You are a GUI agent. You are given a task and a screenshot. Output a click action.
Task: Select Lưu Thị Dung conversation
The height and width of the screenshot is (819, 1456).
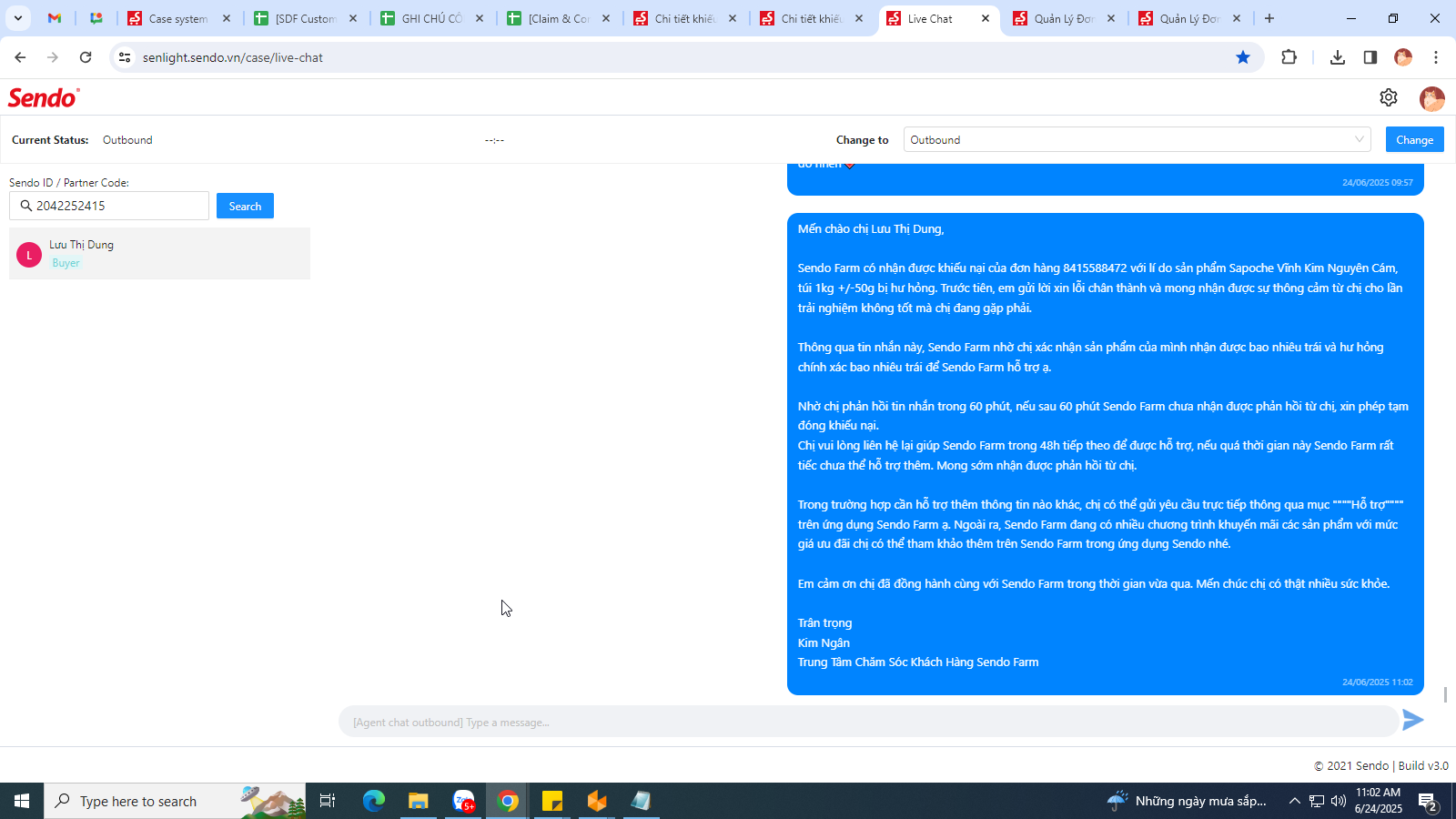tap(159, 254)
